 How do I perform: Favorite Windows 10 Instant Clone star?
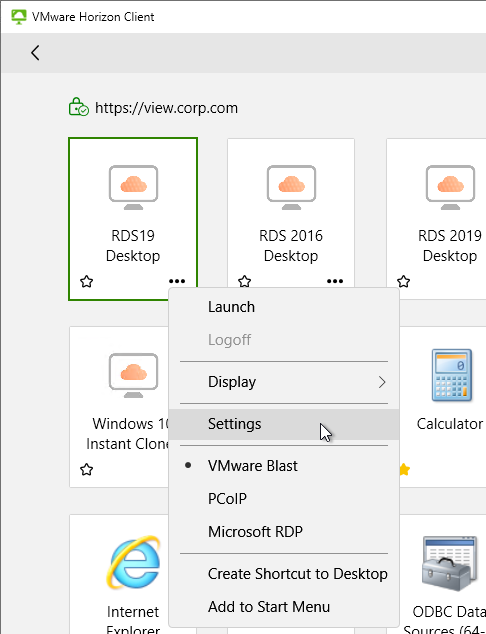point(87,469)
